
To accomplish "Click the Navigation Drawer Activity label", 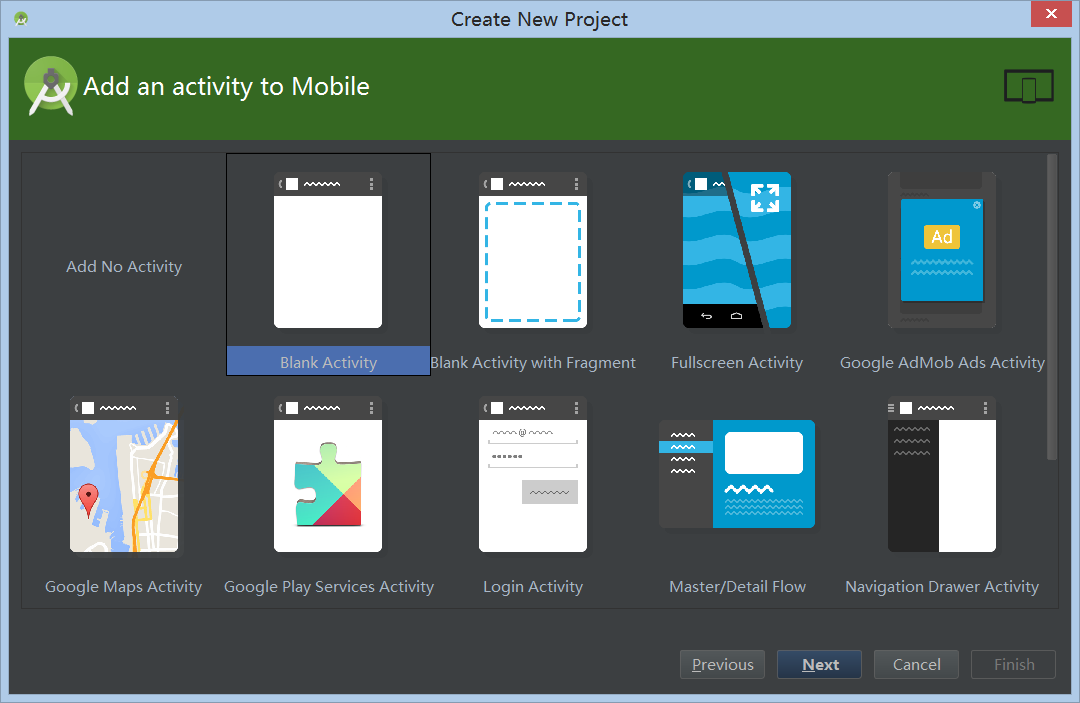I will (x=942, y=587).
